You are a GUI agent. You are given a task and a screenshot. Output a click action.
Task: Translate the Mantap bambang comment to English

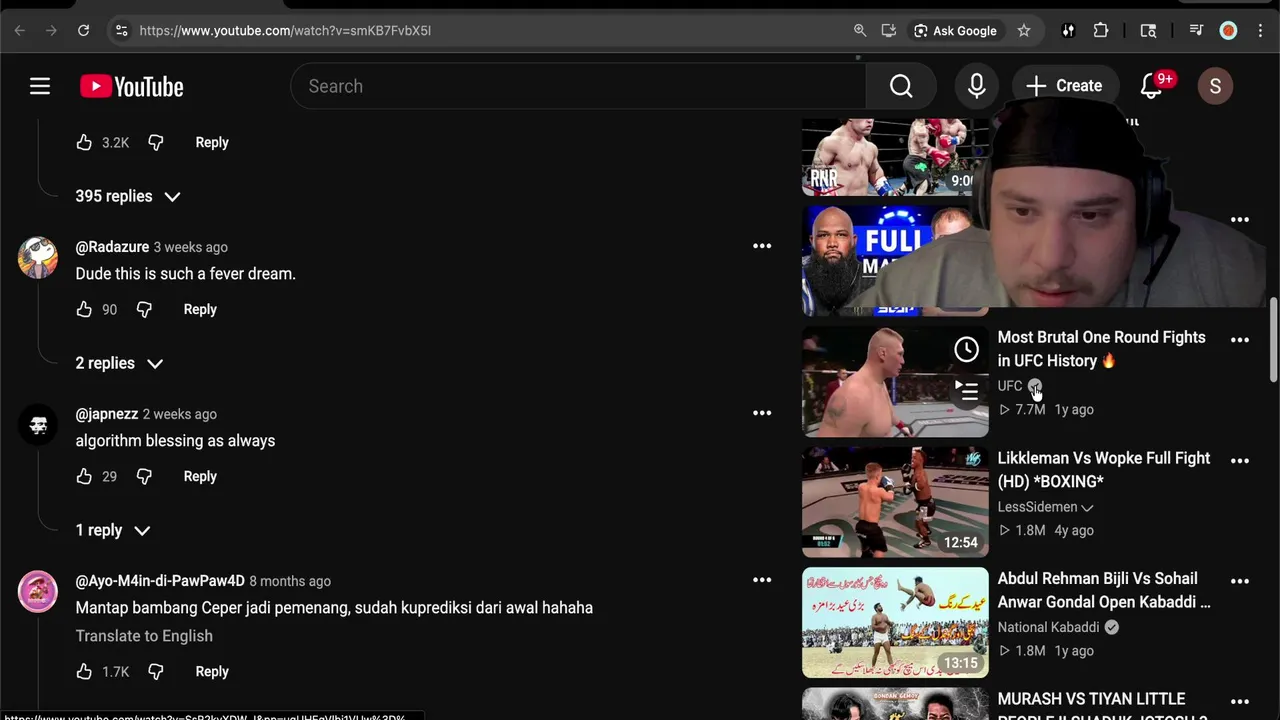tap(144, 636)
